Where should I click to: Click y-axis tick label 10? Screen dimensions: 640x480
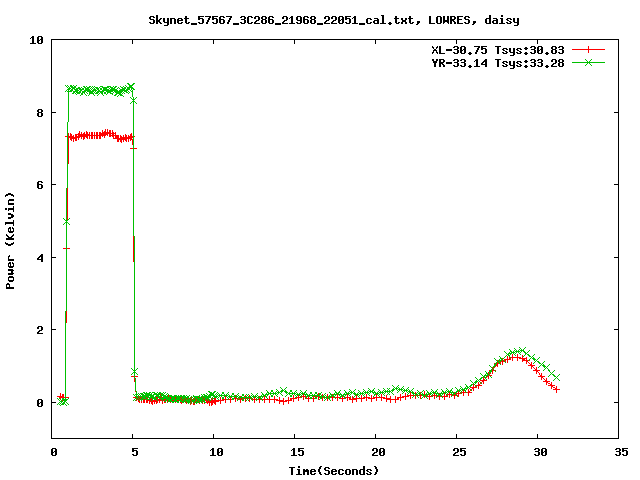[36, 40]
